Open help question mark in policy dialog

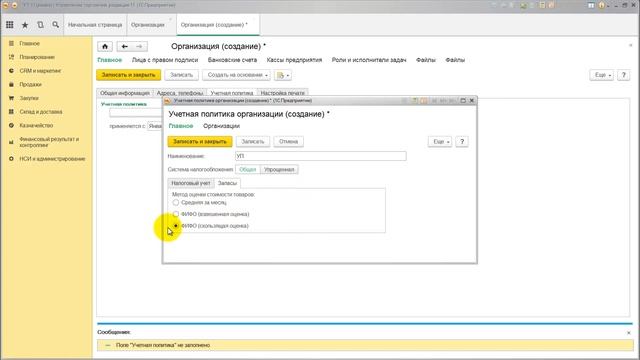tap(462, 142)
